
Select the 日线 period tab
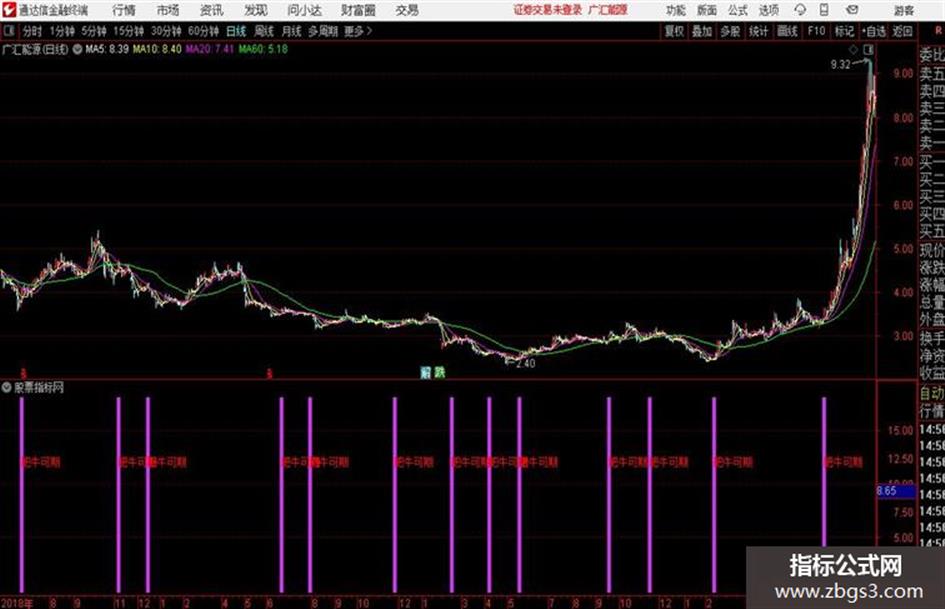point(236,31)
